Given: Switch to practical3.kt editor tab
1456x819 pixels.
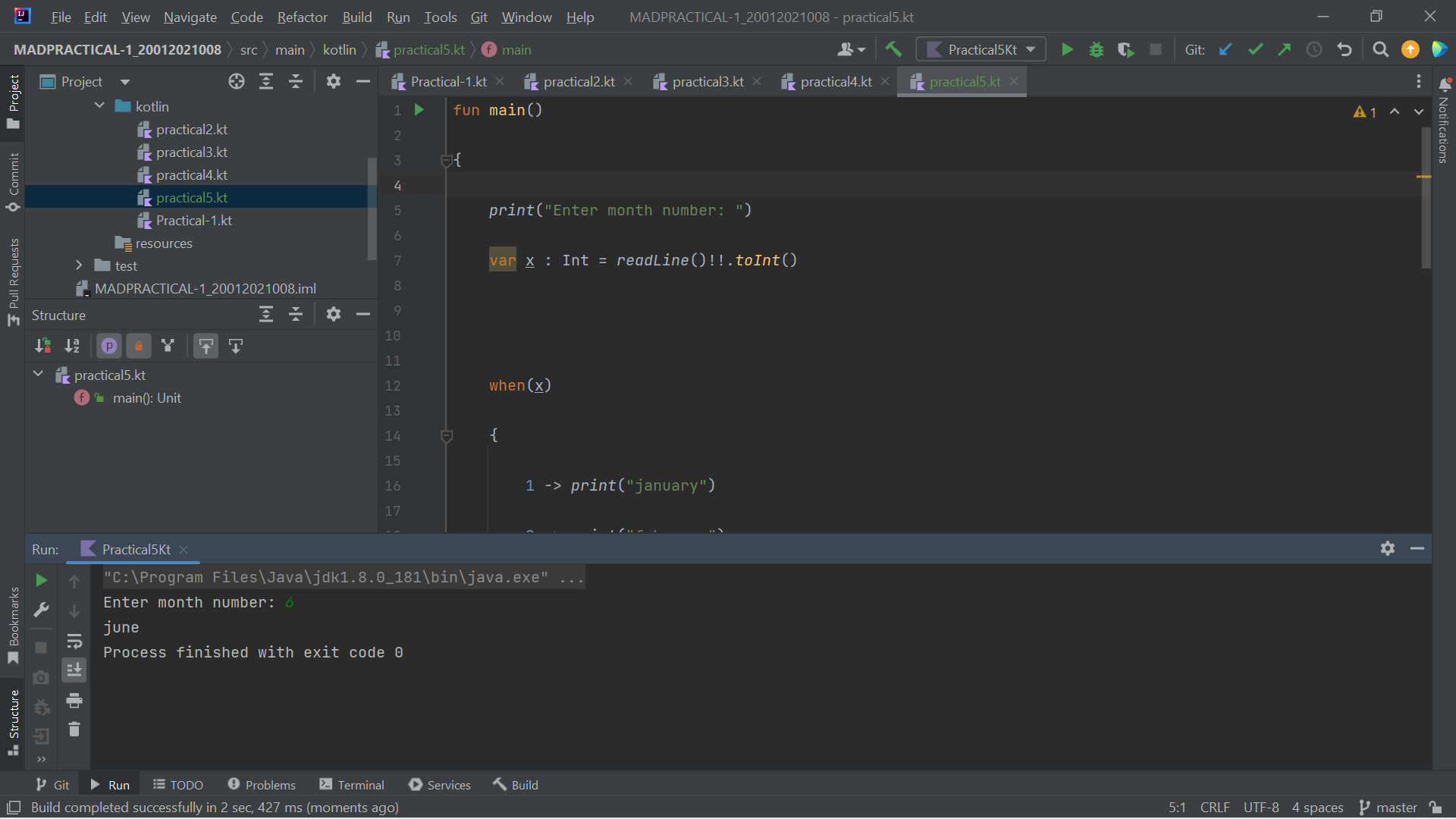Looking at the screenshot, I should coord(707,81).
